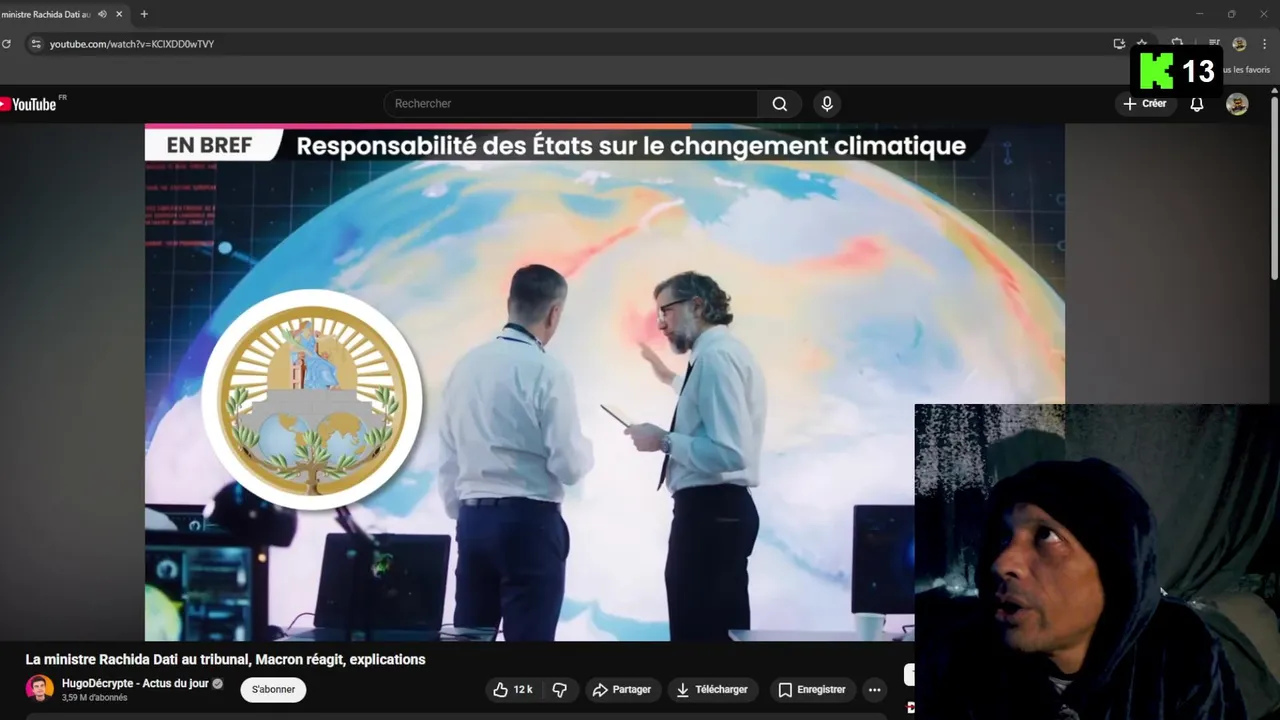Open HugoDécrypte channel avatar
The image size is (1280, 720).
coord(40,688)
